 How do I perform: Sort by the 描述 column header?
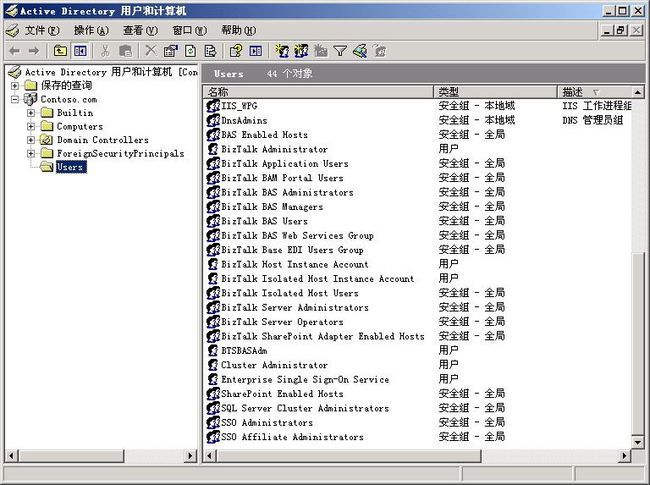pyautogui.click(x=594, y=92)
